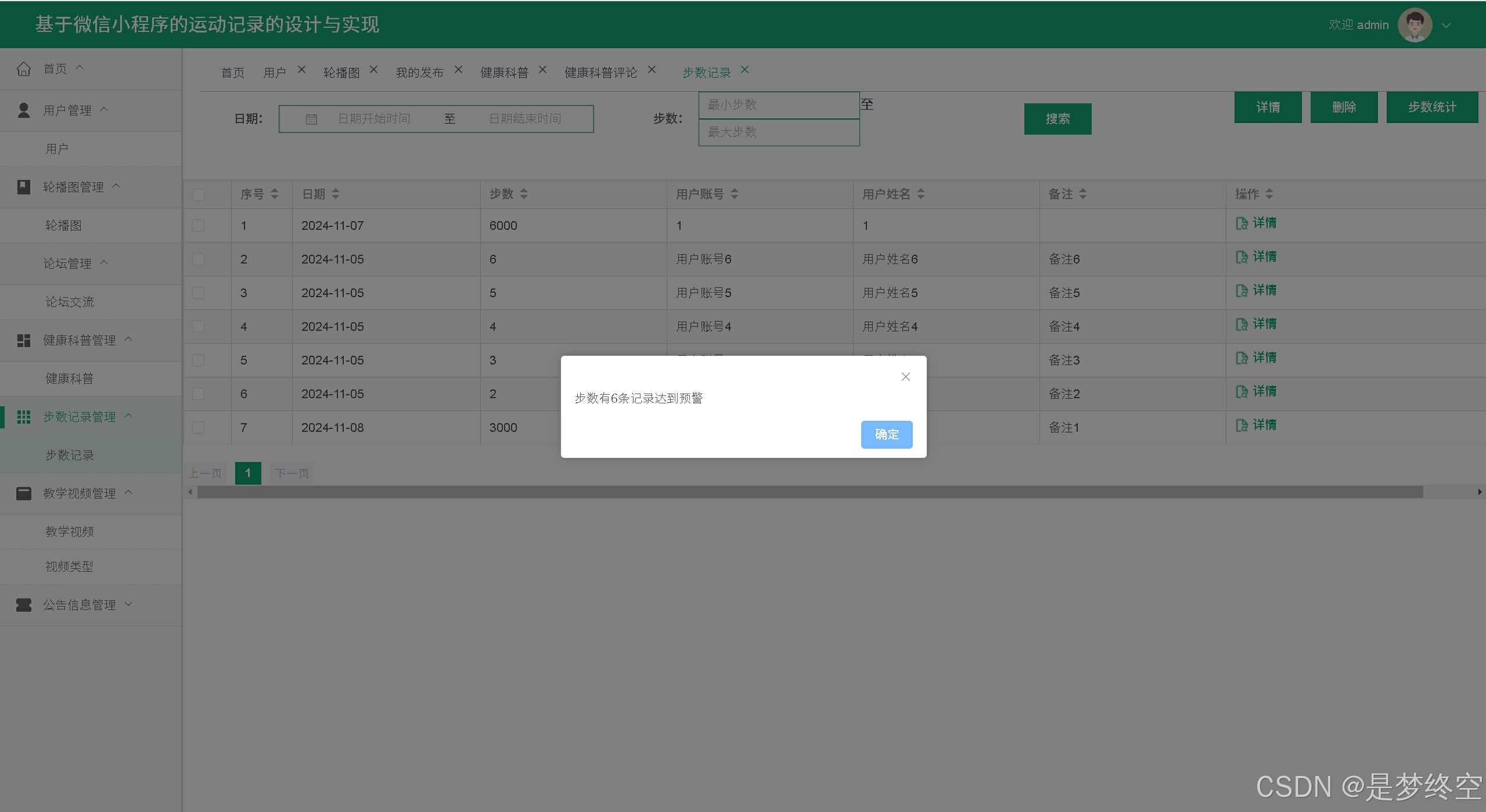Expand the 公告信息管理 menu

tap(80, 605)
